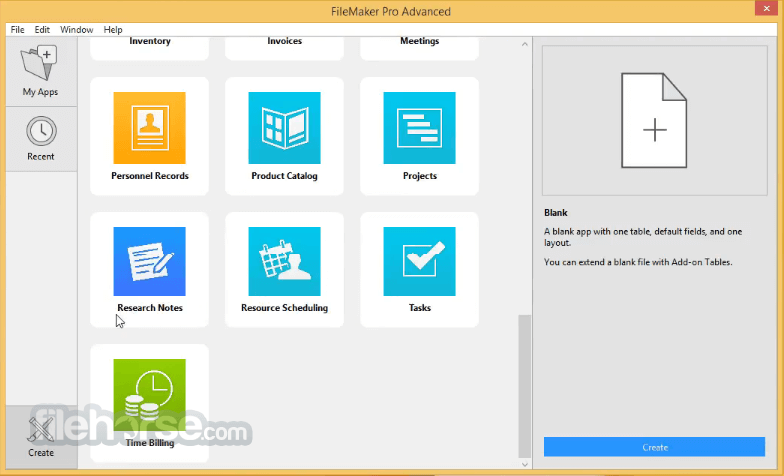
Task: Choose the Time Billing template icon
Action: click(x=150, y=395)
